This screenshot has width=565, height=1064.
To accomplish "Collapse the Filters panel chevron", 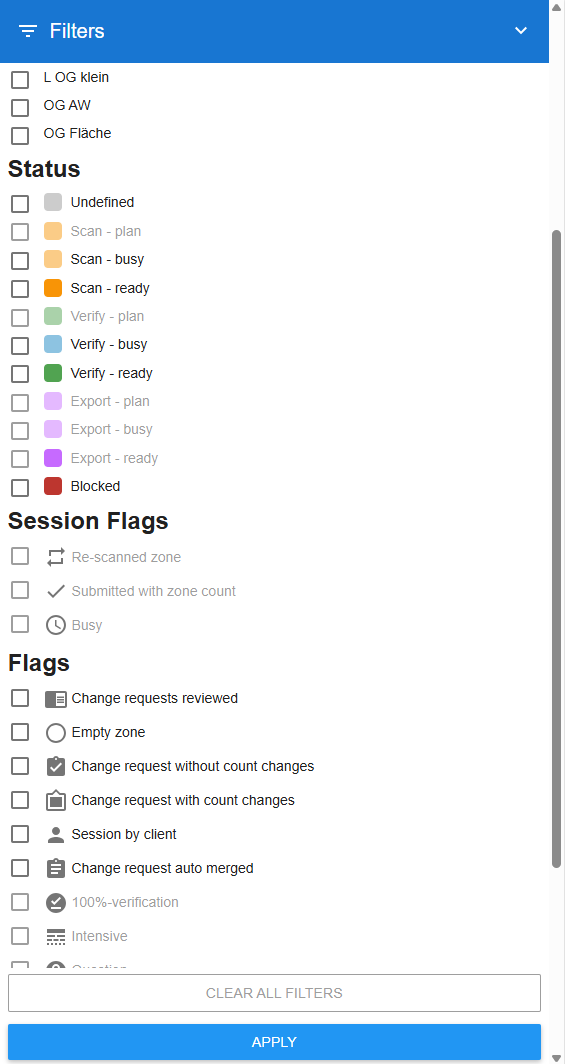I will 521,31.
